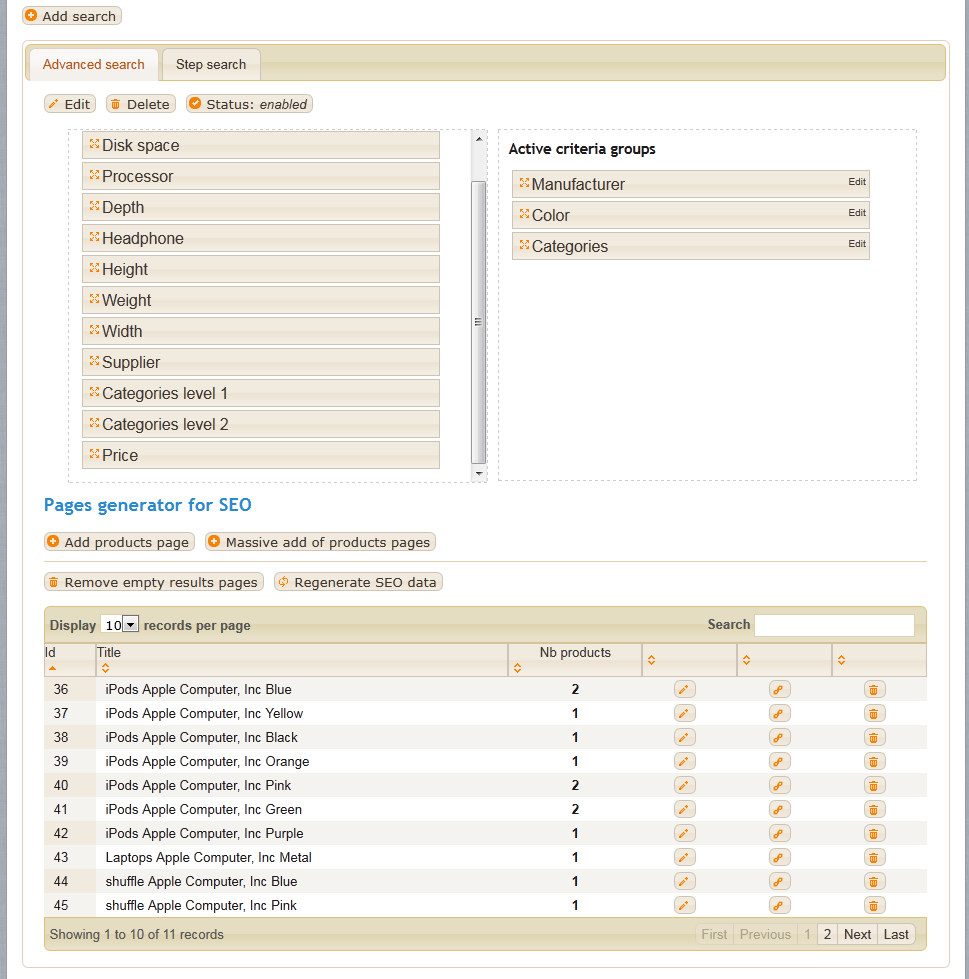Click page 1 in pagination

coord(807,935)
